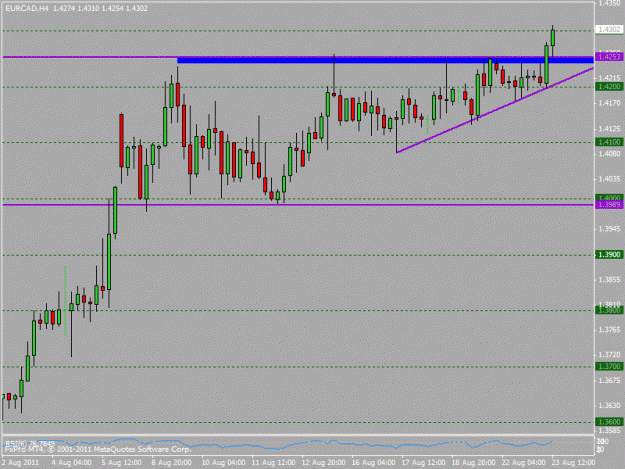625x469 pixels.
Task: Click the 1.4170 price axis value
Action: point(609,103)
